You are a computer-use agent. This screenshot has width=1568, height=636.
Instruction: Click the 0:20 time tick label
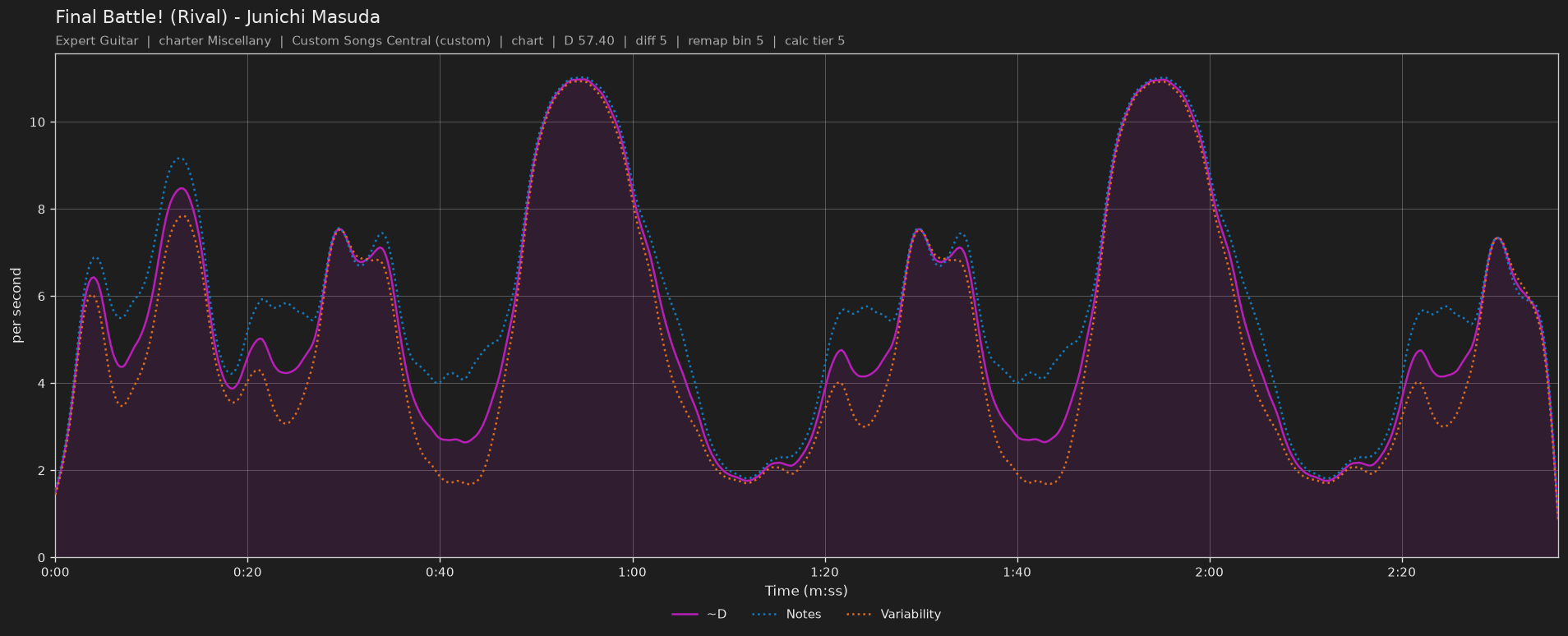click(x=247, y=572)
